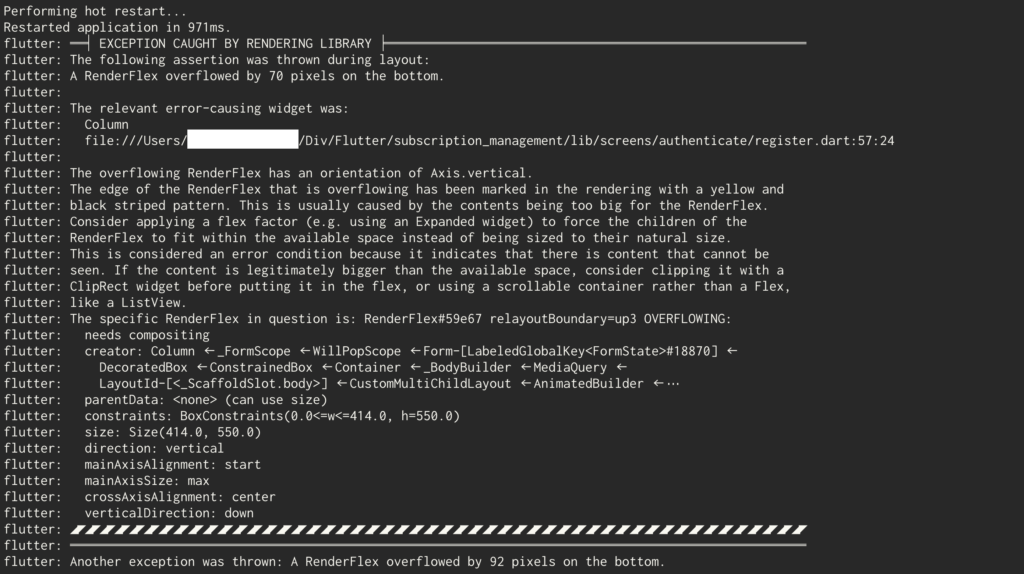Click the 'Restarted application in 971ms' line

(x=112, y=27)
